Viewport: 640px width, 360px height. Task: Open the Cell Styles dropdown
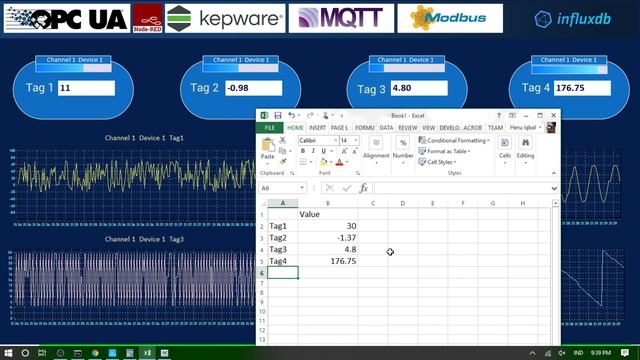tap(438, 162)
